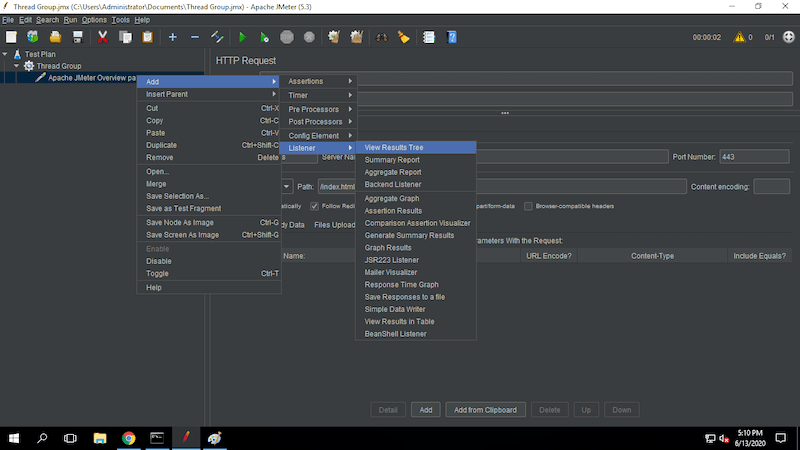Click the Cut scissors toolbar icon
Viewport: 800px width, 450px height.
click(x=103, y=37)
